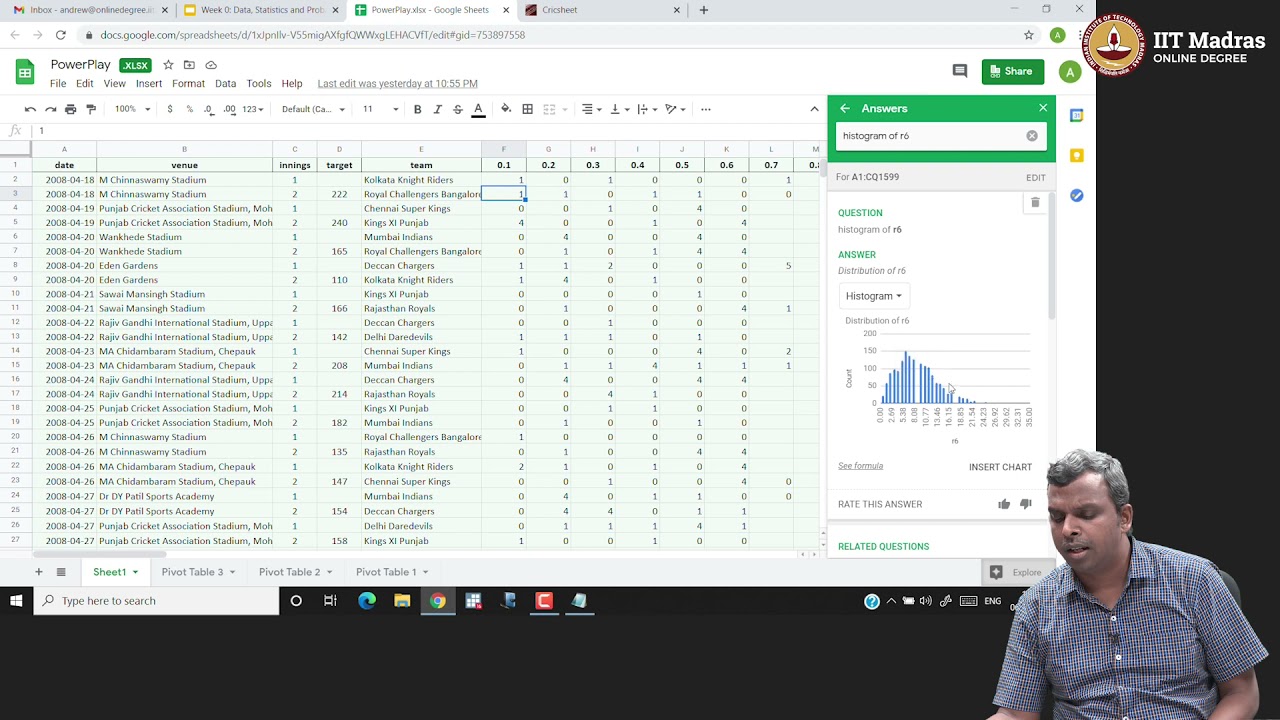This screenshot has height=720, width=1280.
Task: Open the zoom level dropdown
Action: pos(130,109)
